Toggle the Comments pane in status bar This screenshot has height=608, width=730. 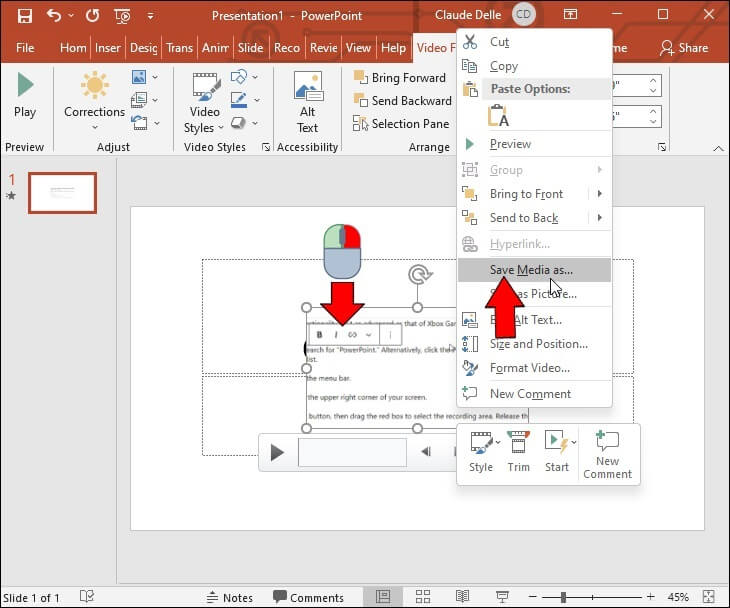click(x=308, y=597)
